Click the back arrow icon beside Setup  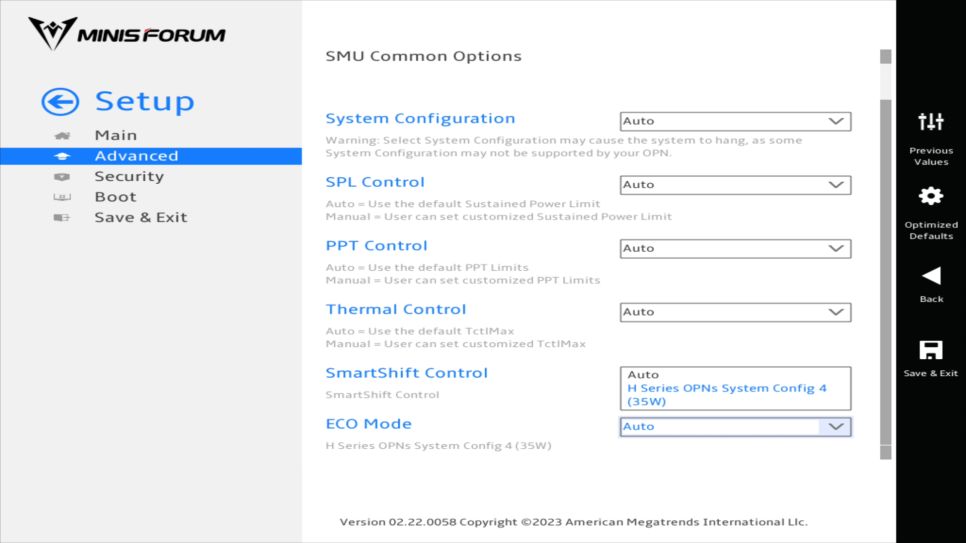point(60,102)
